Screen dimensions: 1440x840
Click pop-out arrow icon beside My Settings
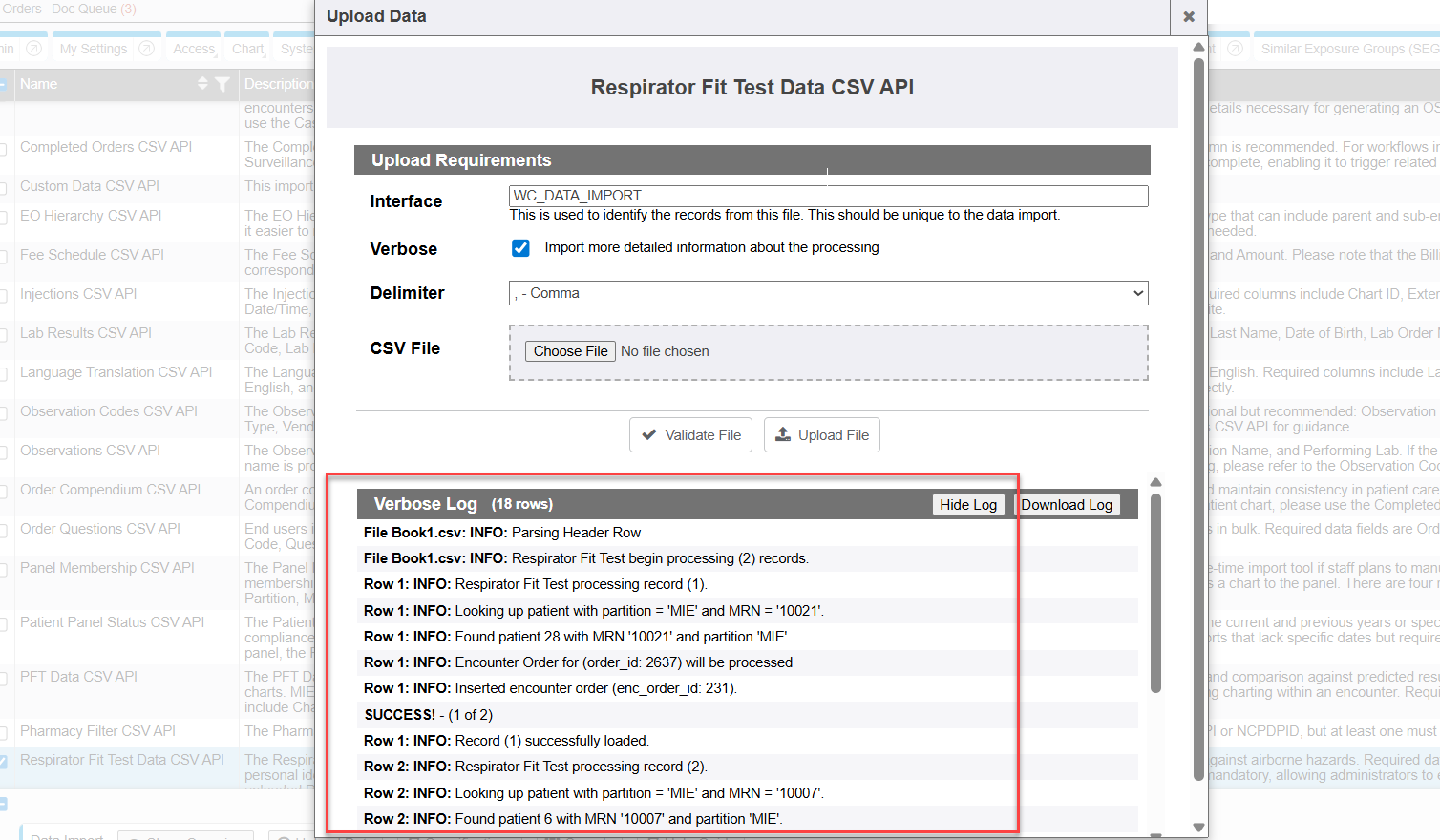pyautogui.click(x=147, y=49)
